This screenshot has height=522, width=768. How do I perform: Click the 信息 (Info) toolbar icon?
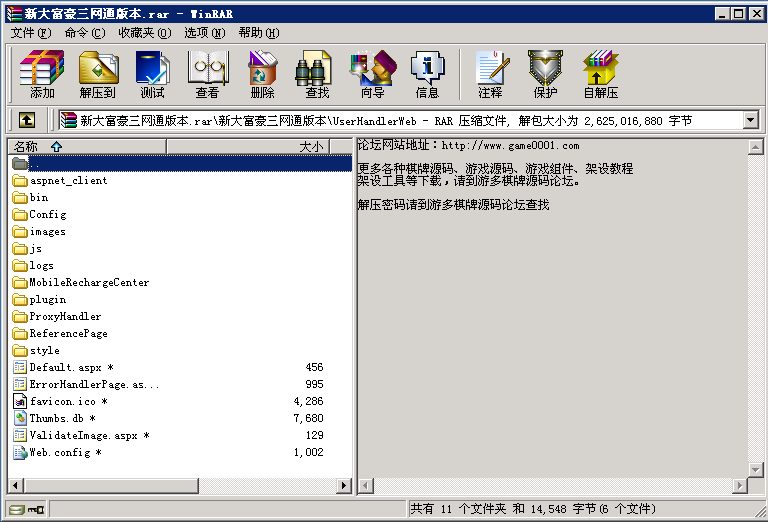click(x=427, y=74)
